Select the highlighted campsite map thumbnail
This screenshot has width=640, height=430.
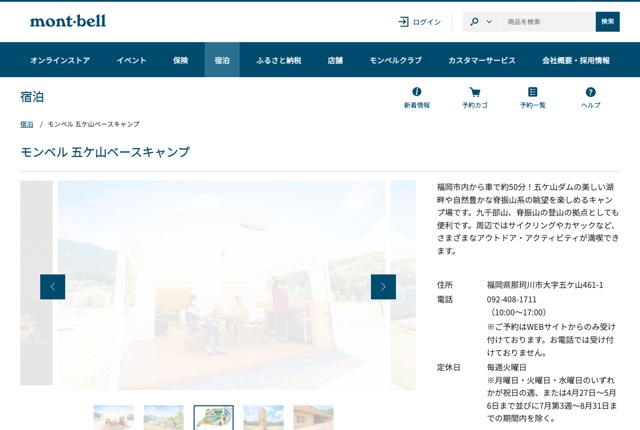point(213,417)
